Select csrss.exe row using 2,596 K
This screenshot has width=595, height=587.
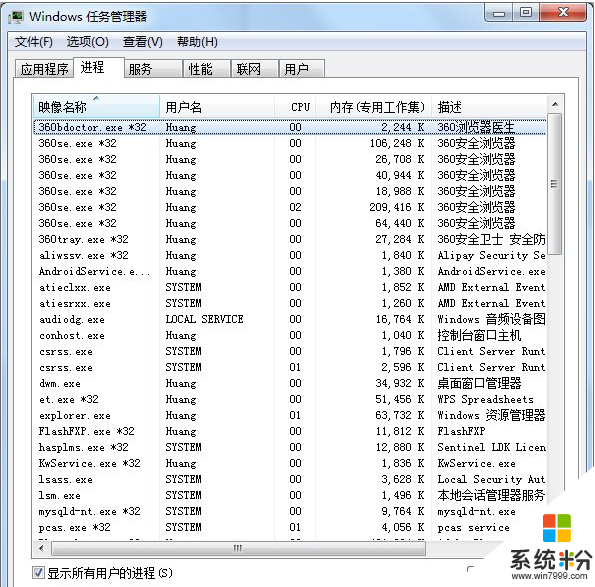tap(290, 367)
